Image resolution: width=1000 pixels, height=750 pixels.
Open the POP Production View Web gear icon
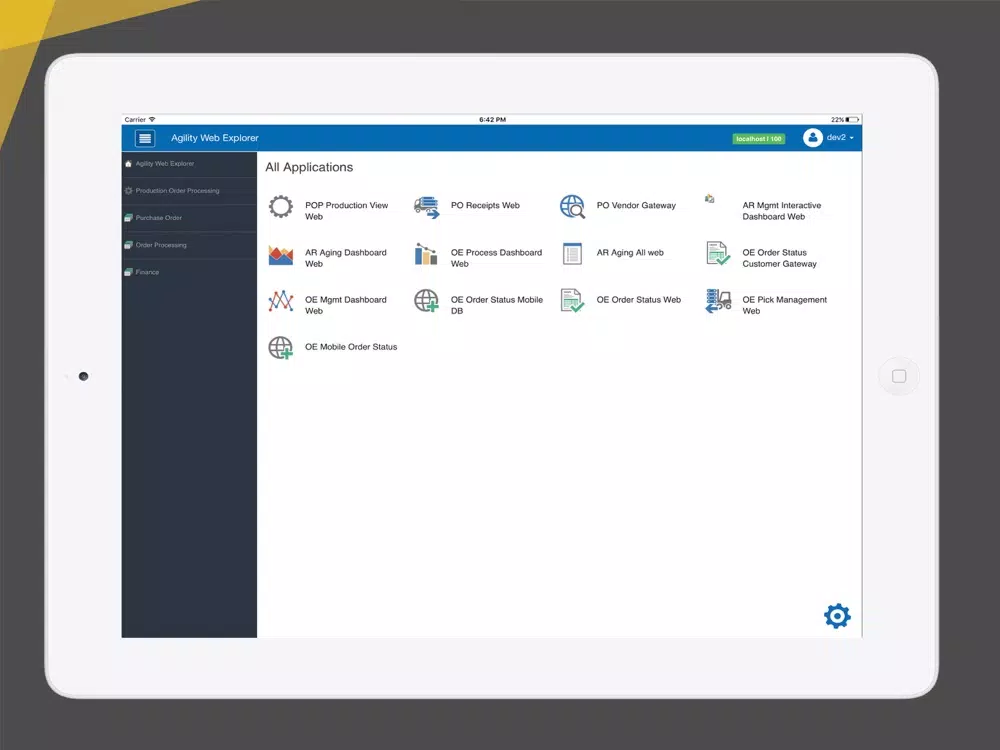[281, 207]
